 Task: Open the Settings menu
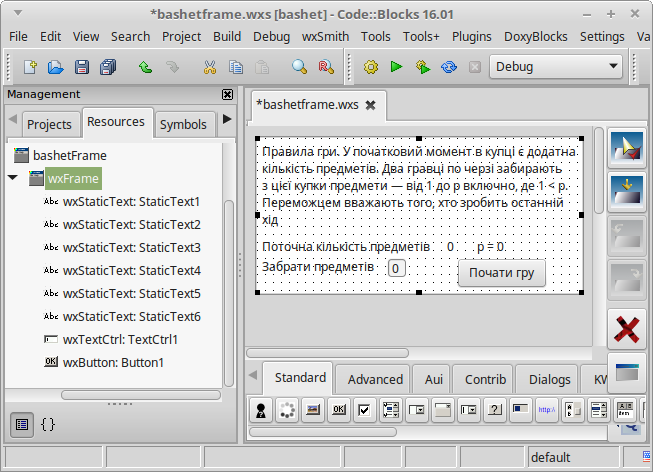[x=602, y=37]
